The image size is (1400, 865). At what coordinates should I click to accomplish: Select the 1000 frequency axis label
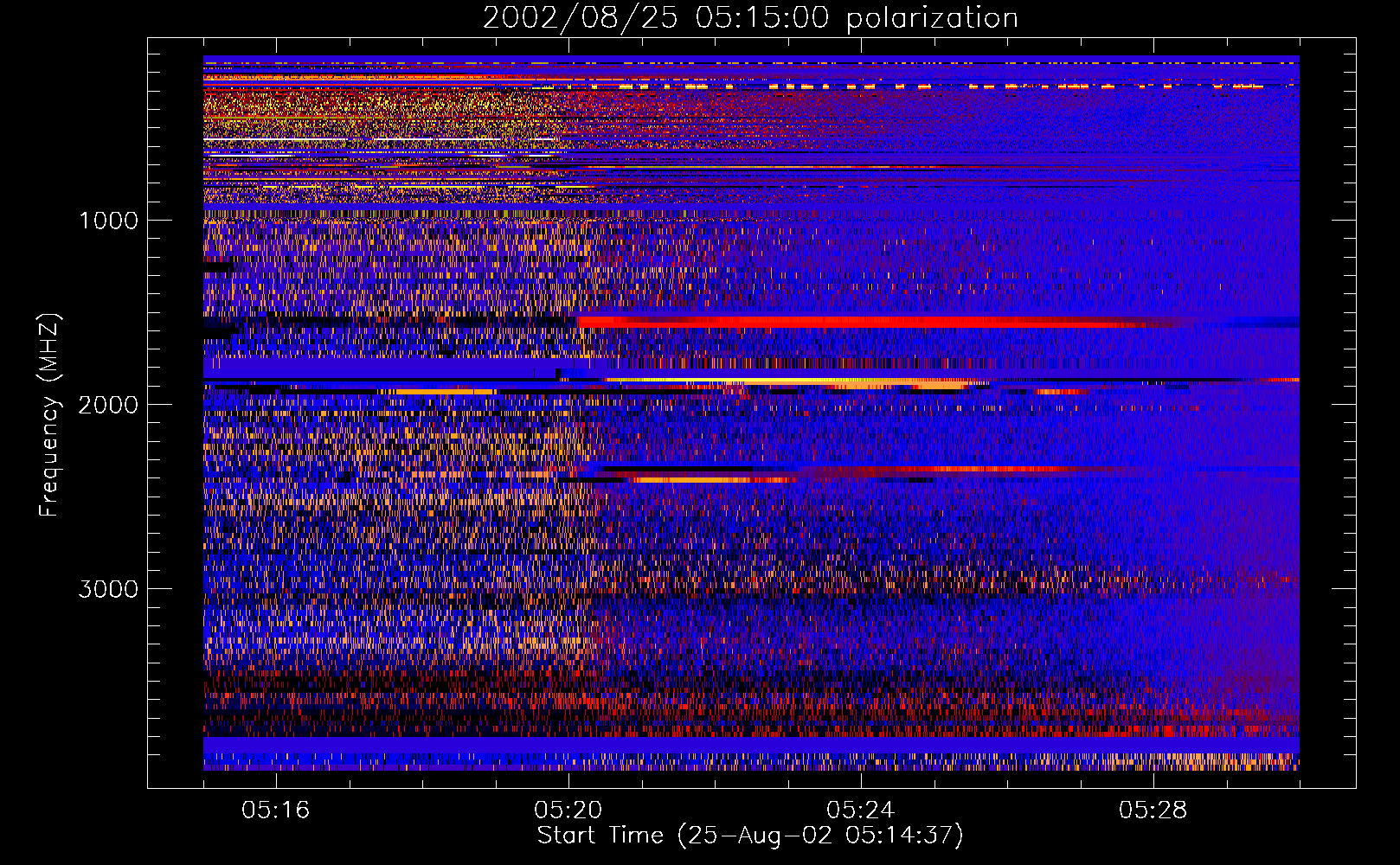(x=108, y=221)
